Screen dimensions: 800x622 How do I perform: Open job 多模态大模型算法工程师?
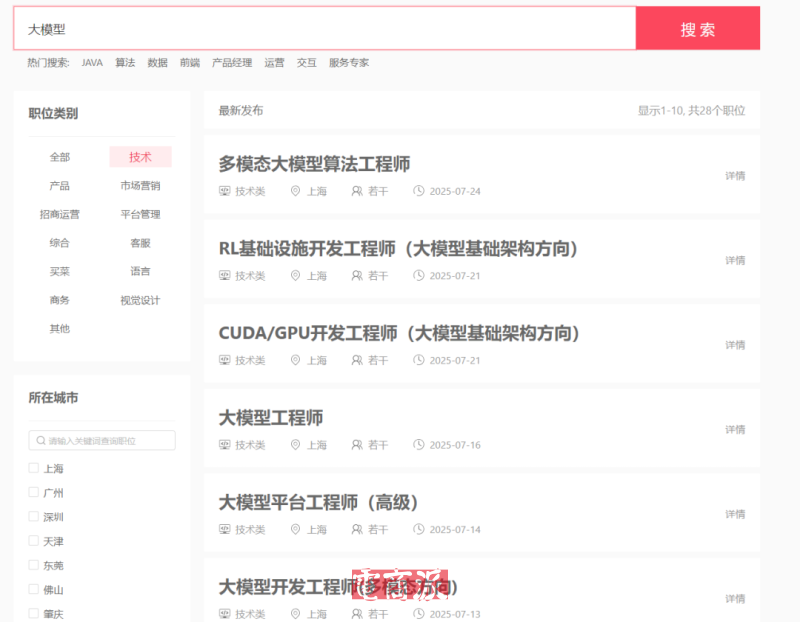pyautogui.click(x=314, y=164)
